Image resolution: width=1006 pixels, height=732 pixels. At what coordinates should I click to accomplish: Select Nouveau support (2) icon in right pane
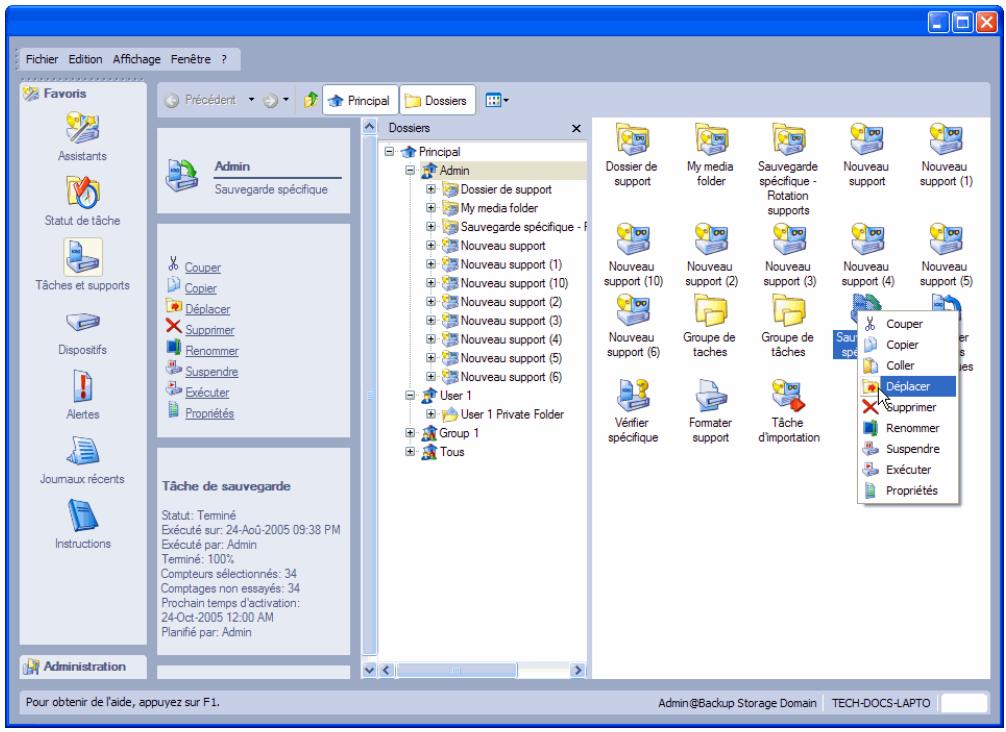pyautogui.click(x=711, y=239)
